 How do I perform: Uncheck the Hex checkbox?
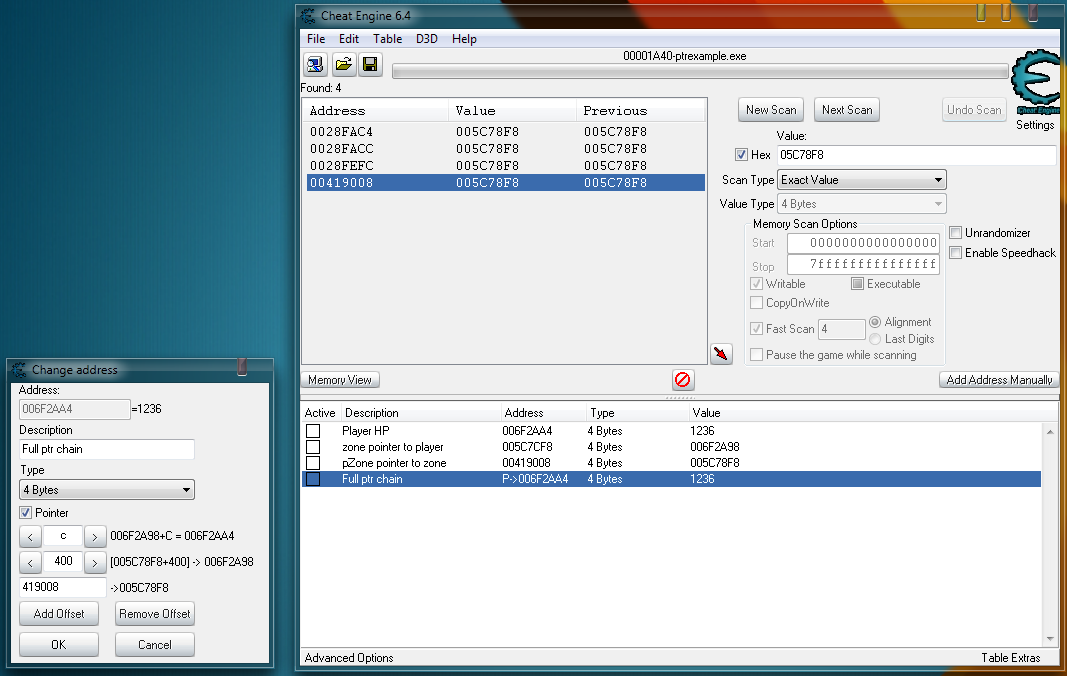tap(741, 155)
